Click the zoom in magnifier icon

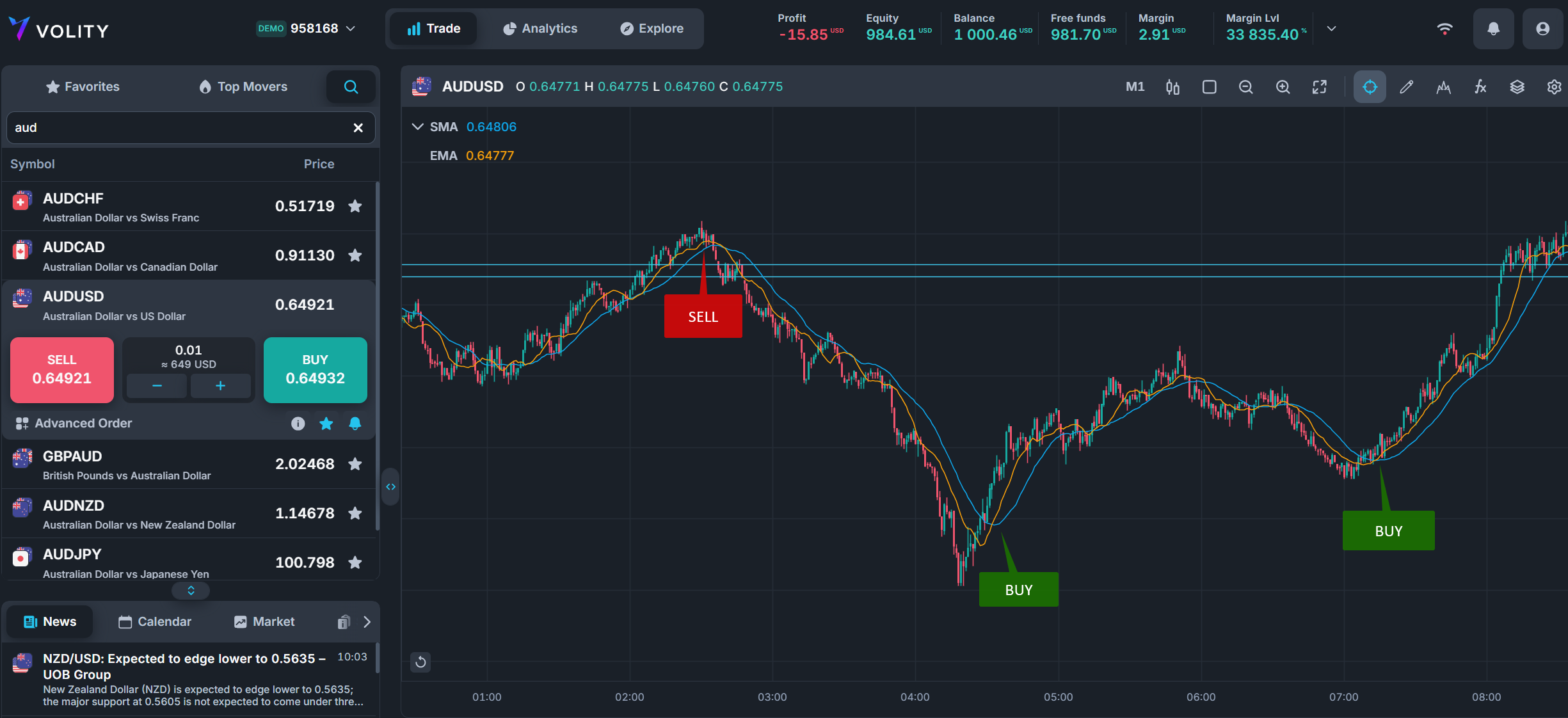[1283, 87]
